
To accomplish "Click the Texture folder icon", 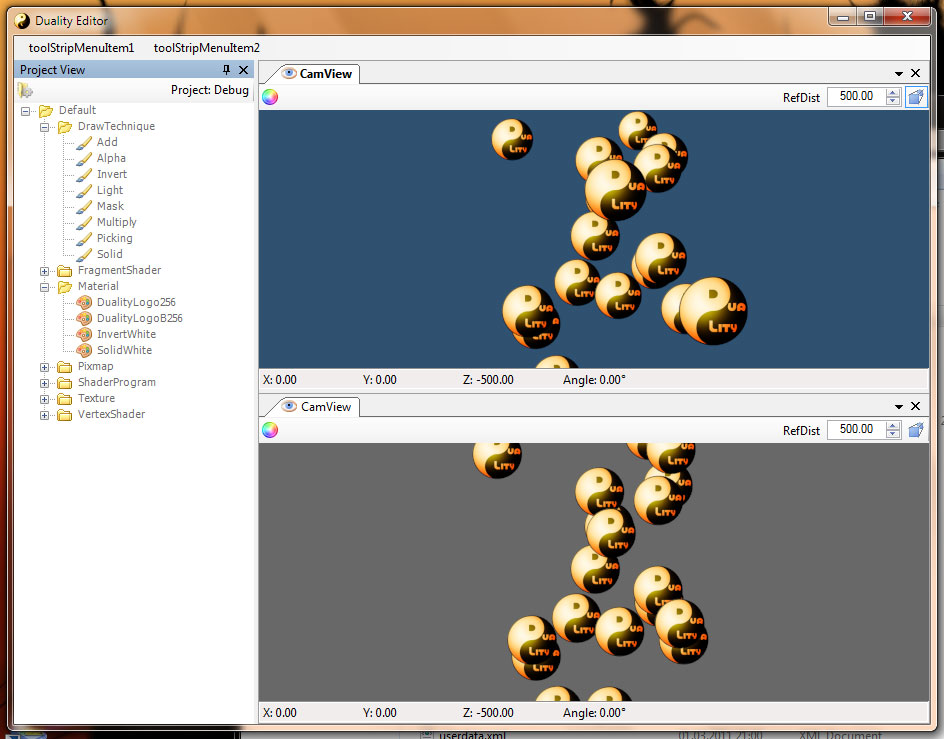I will pos(65,399).
